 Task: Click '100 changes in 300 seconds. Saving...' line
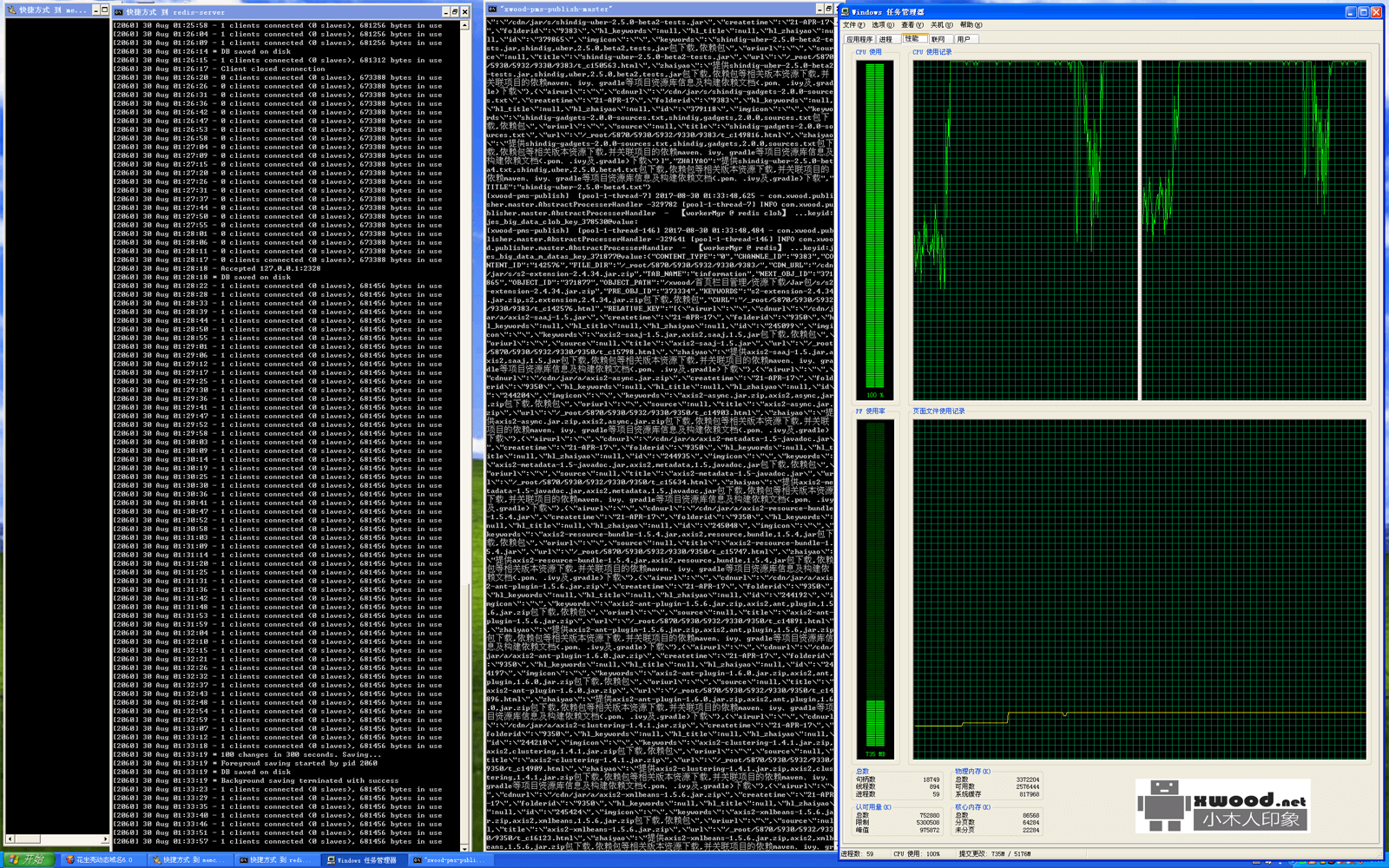247,754
